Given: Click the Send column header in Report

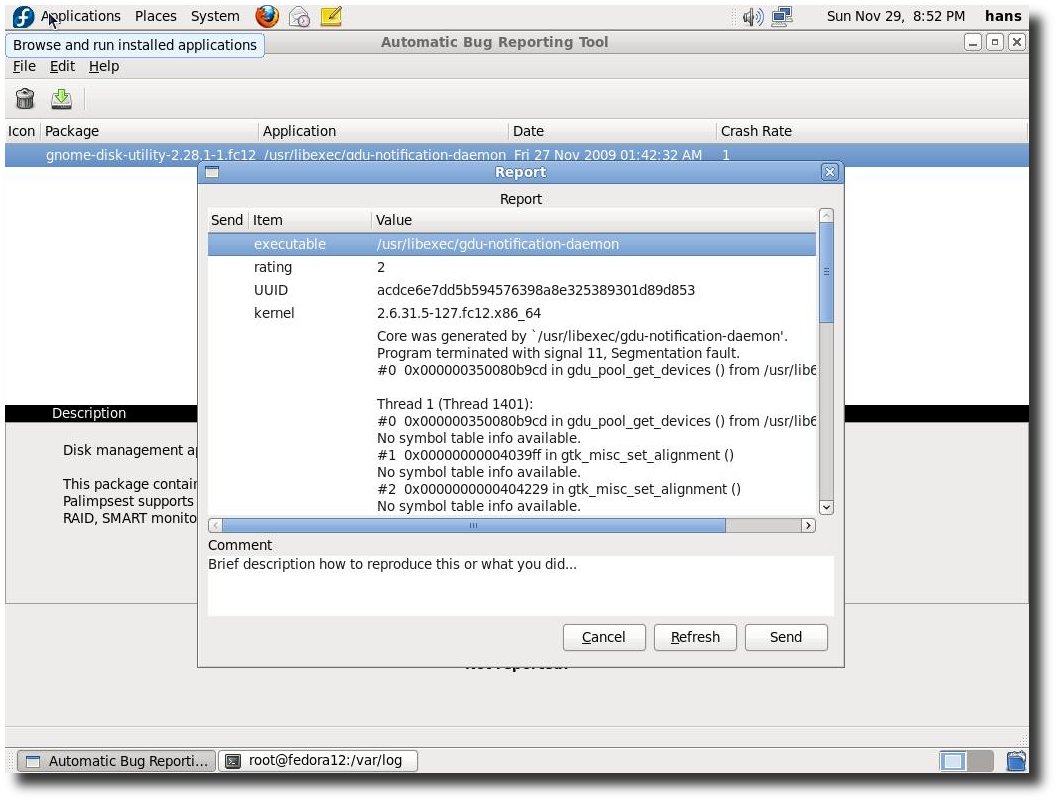Looking at the screenshot, I should pyautogui.click(x=227, y=220).
